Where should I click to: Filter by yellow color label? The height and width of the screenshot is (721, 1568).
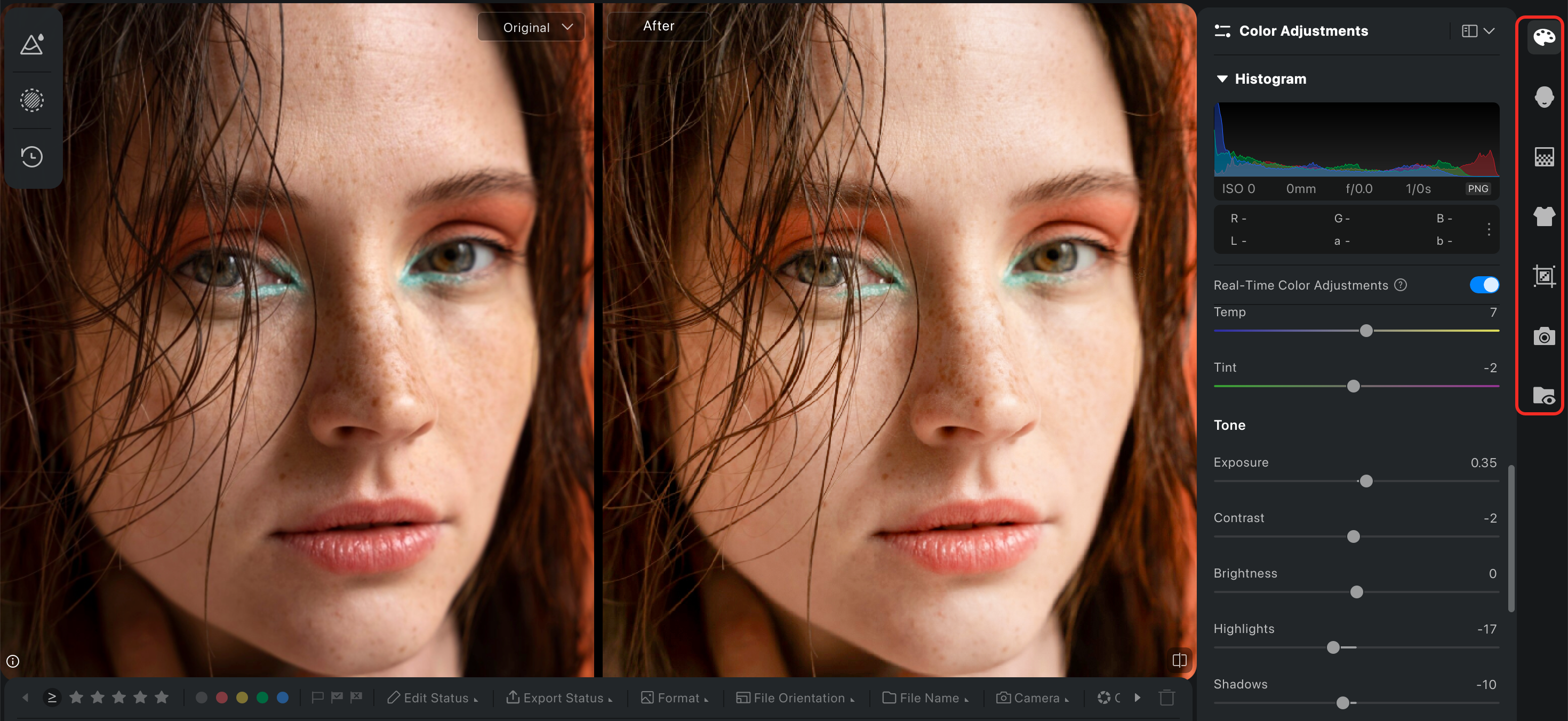(x=242, y=698)
